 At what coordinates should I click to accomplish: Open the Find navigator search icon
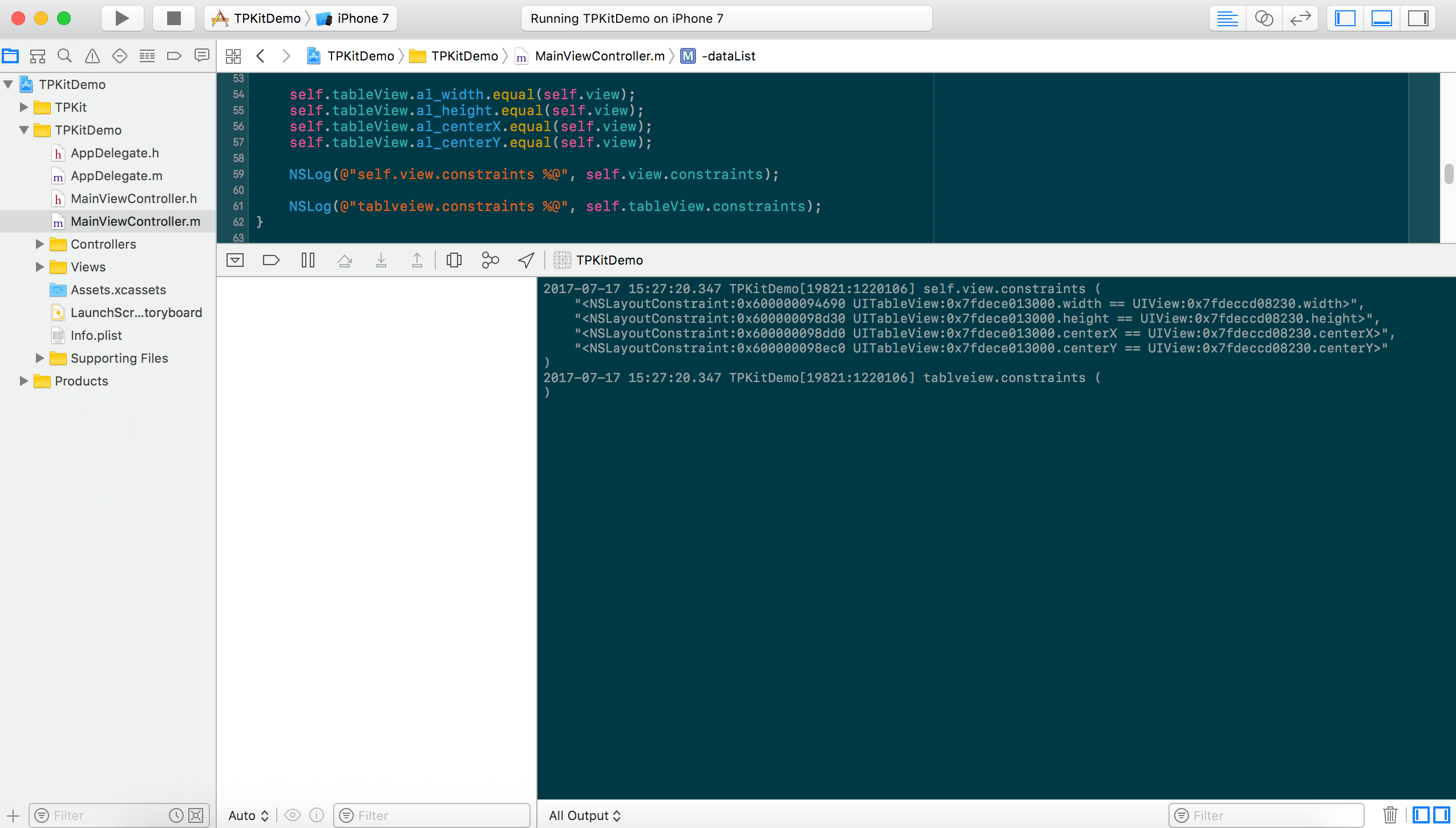[x=64, y=56]
